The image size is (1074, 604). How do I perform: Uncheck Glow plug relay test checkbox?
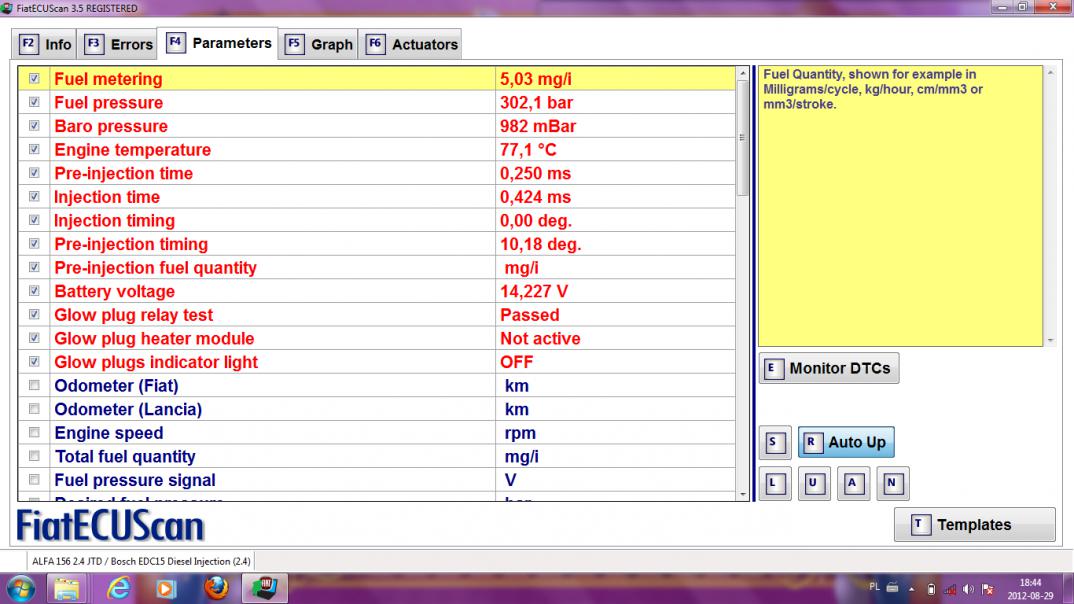[34, 315]
